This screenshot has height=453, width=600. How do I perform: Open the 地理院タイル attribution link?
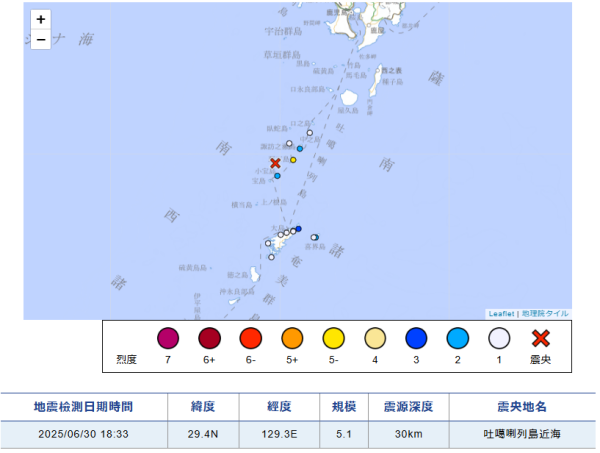point(545,314)
